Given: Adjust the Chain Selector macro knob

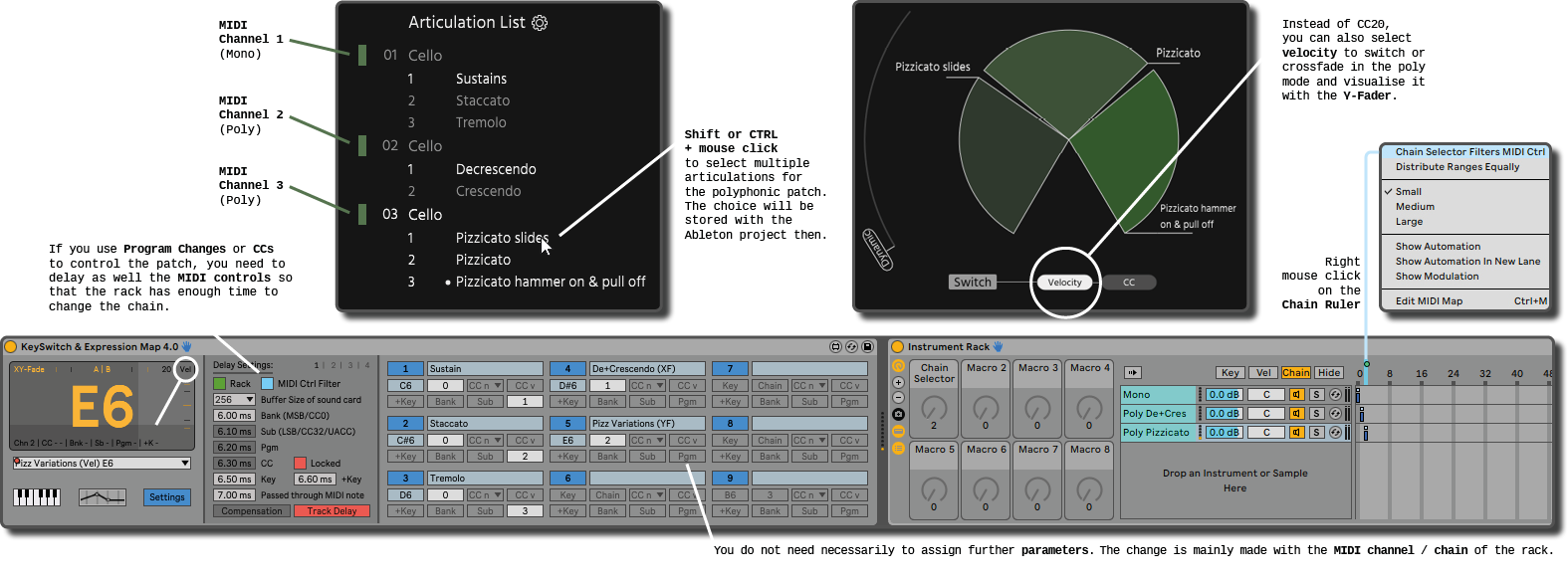Looking at the screenshot, I should point(934,408).
